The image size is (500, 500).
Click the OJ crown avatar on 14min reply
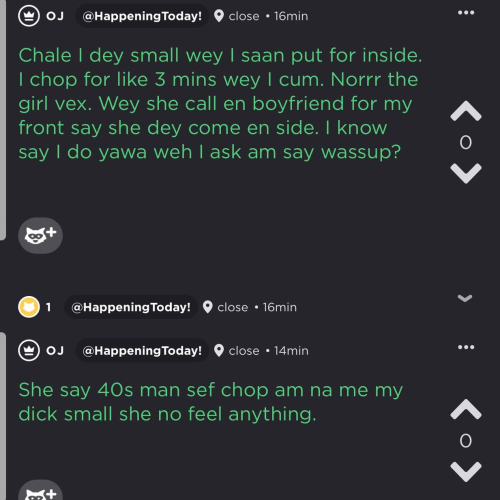tap(29, 350)
